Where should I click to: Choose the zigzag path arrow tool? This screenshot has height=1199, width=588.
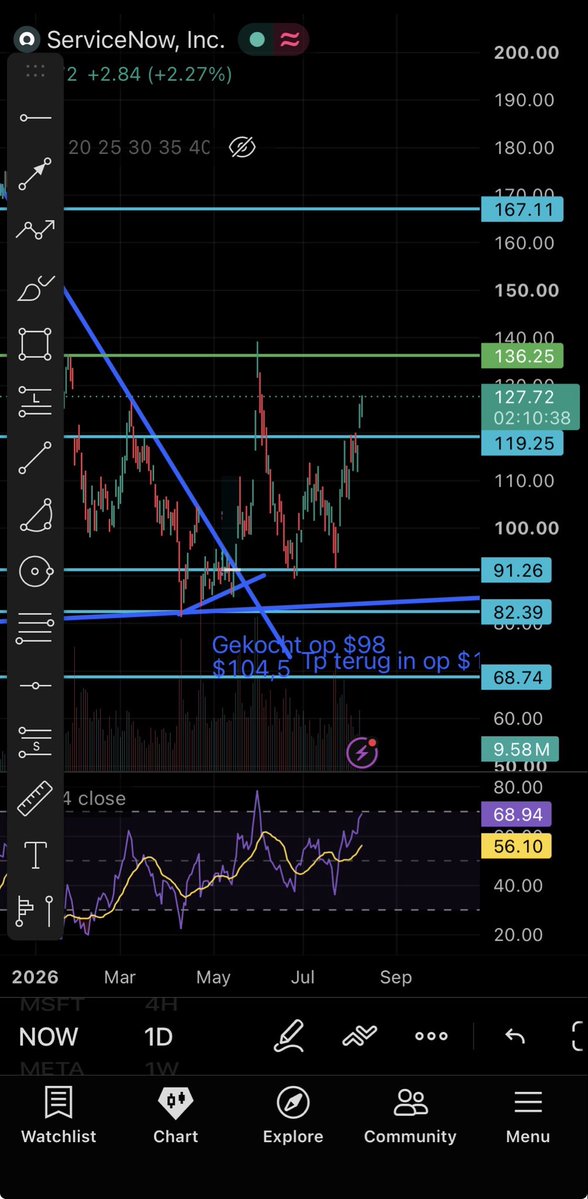[35, 229]
